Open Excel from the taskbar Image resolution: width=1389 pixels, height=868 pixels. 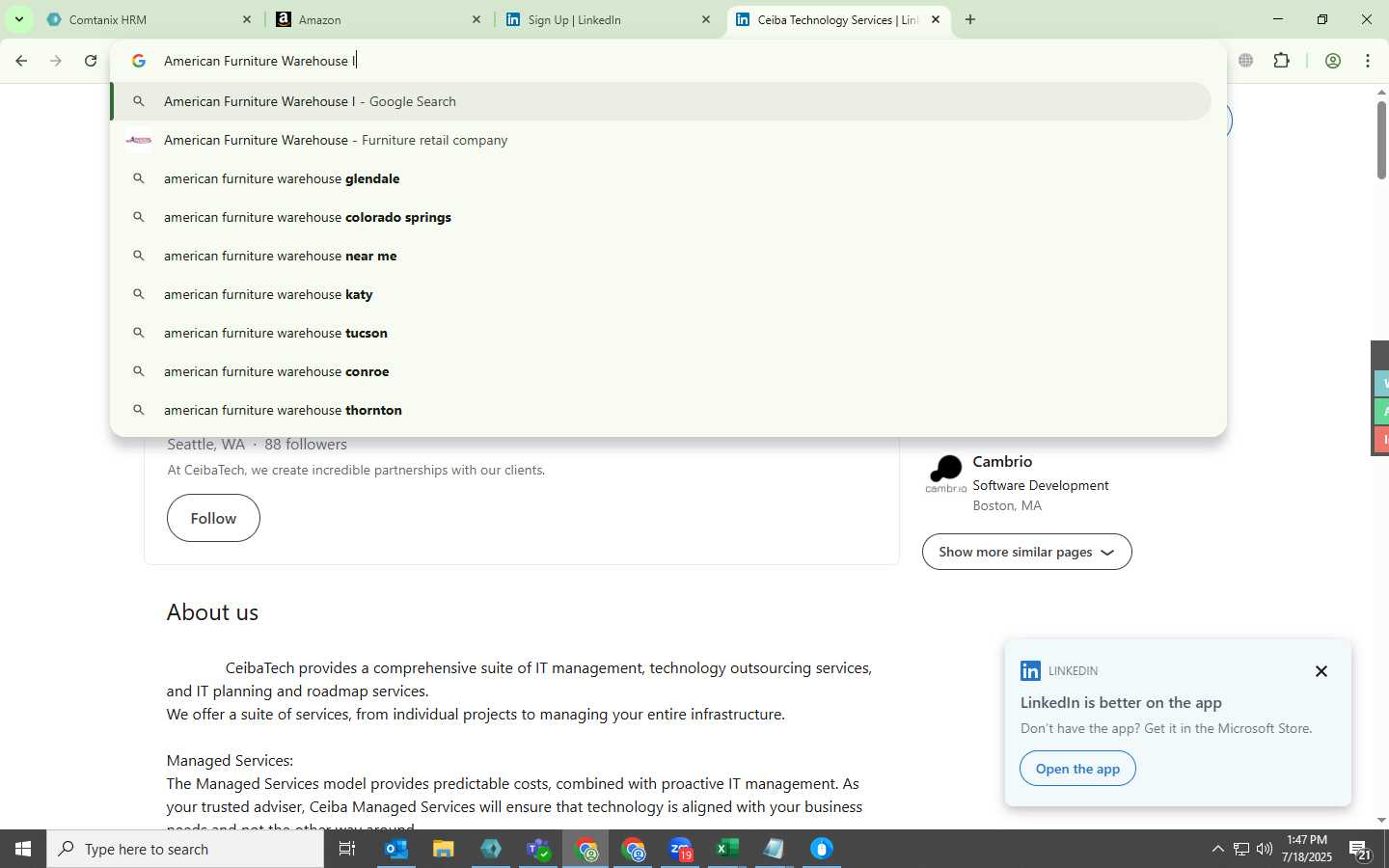[x=727, y=849]
